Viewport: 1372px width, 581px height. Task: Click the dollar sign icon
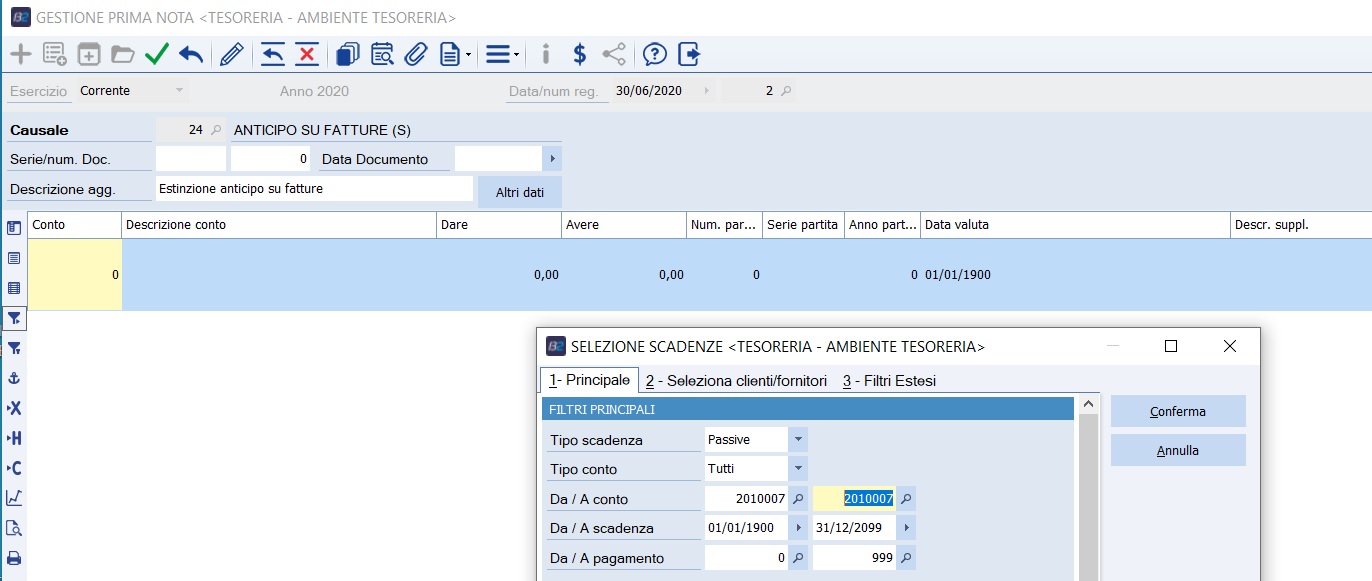click(579, 54)
